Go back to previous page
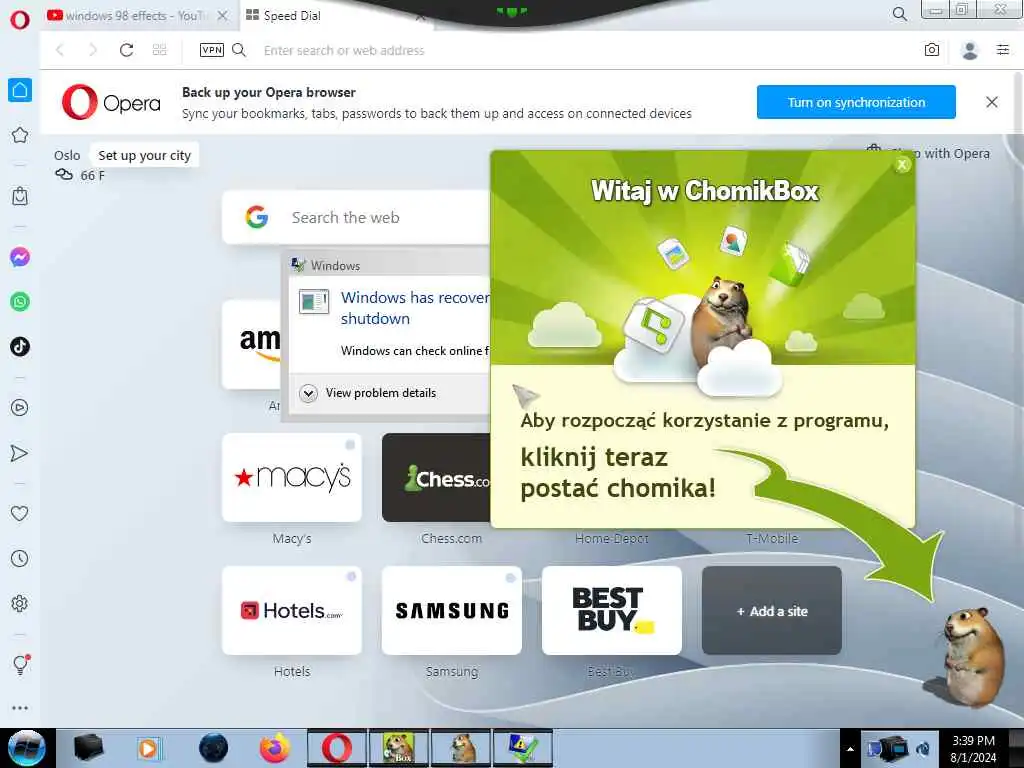The width and height of the screenshot is (1024, 768). 60,50
